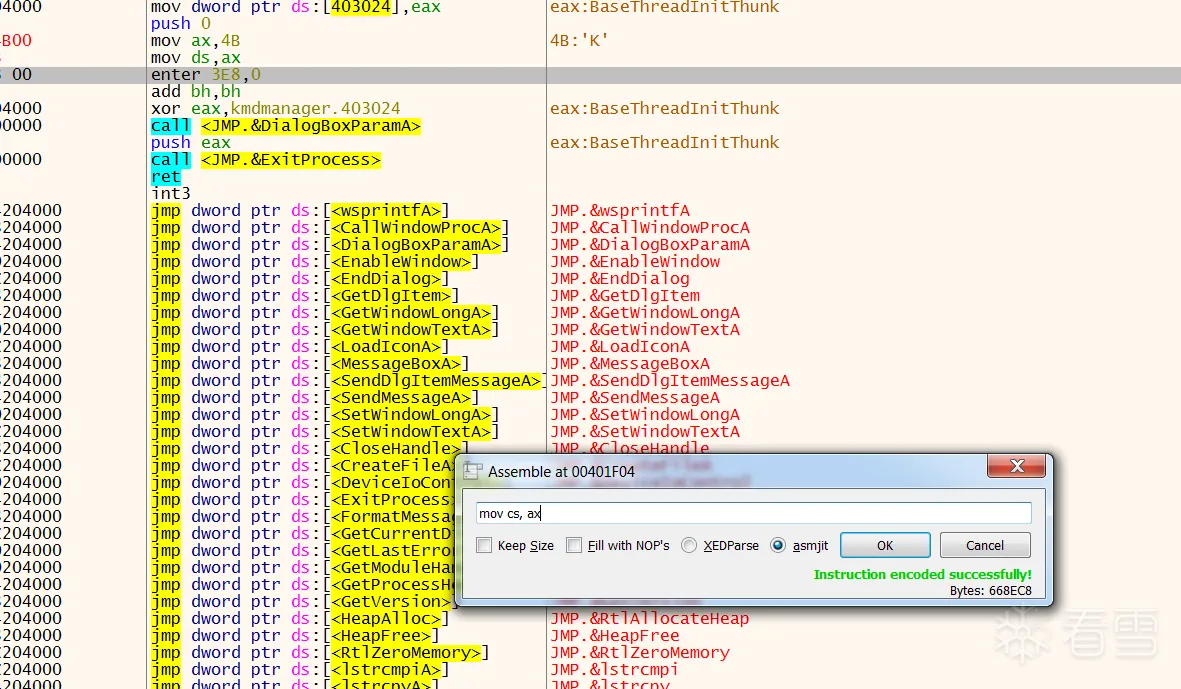Select the asmjit assembler option
The width and height of the screenshot is (1181, 689).
point(778,545)
